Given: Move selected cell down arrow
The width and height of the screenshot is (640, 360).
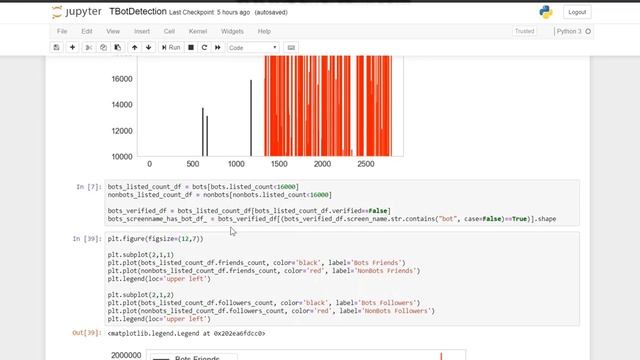Looking at the screenshot, I should point(149,47).
